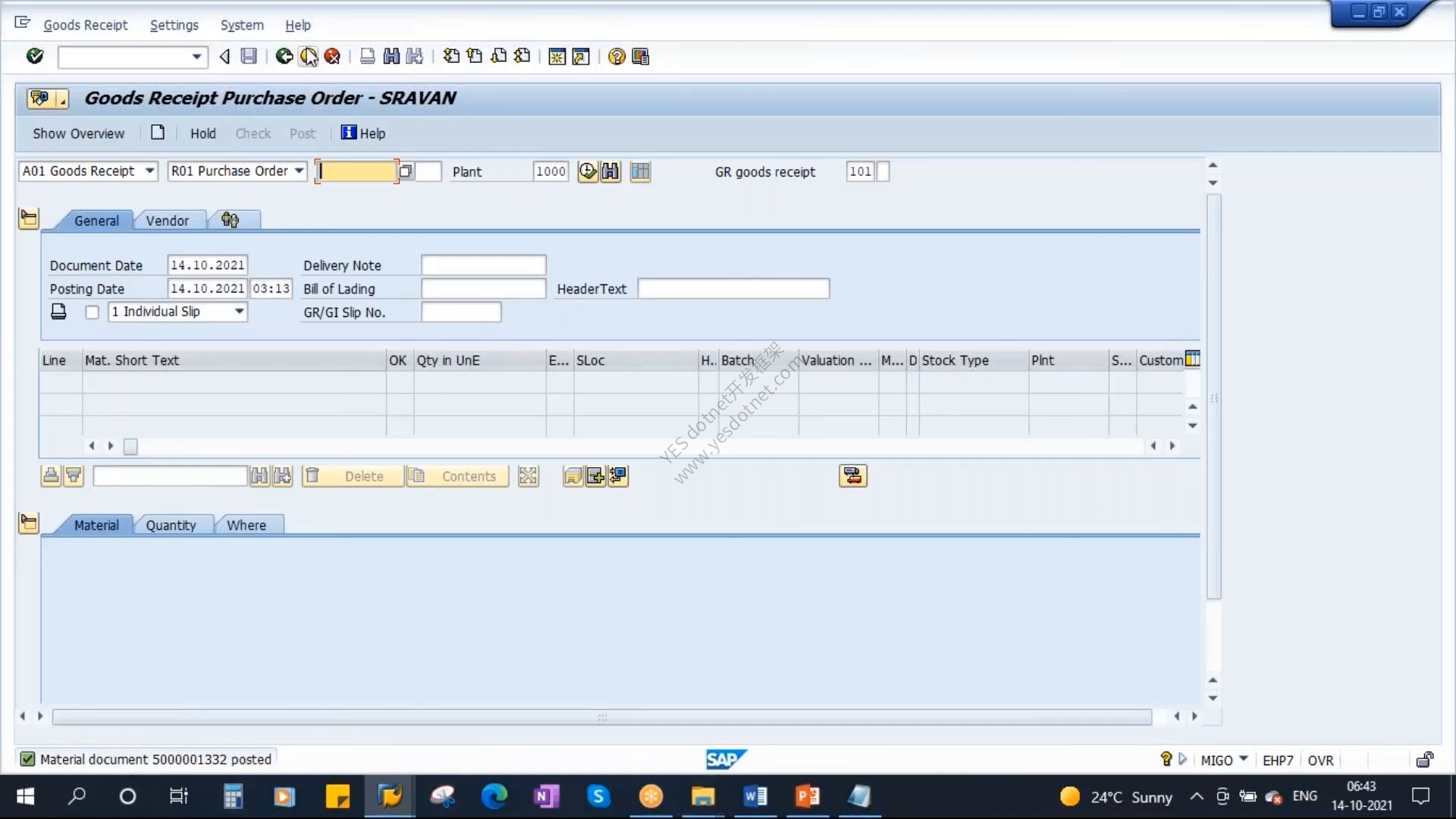Open the Settings menu

point(174,25)
